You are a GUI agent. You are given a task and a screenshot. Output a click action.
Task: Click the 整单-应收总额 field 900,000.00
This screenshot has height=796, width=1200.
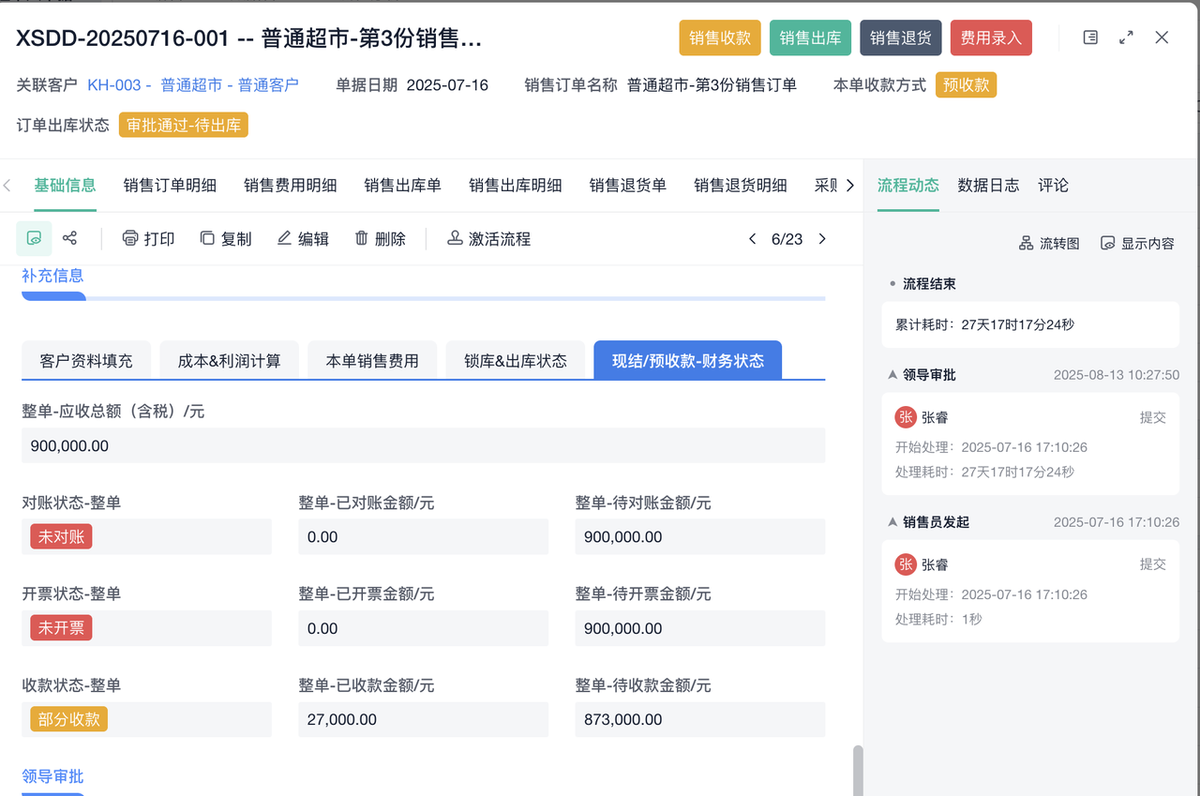point(423,446)
